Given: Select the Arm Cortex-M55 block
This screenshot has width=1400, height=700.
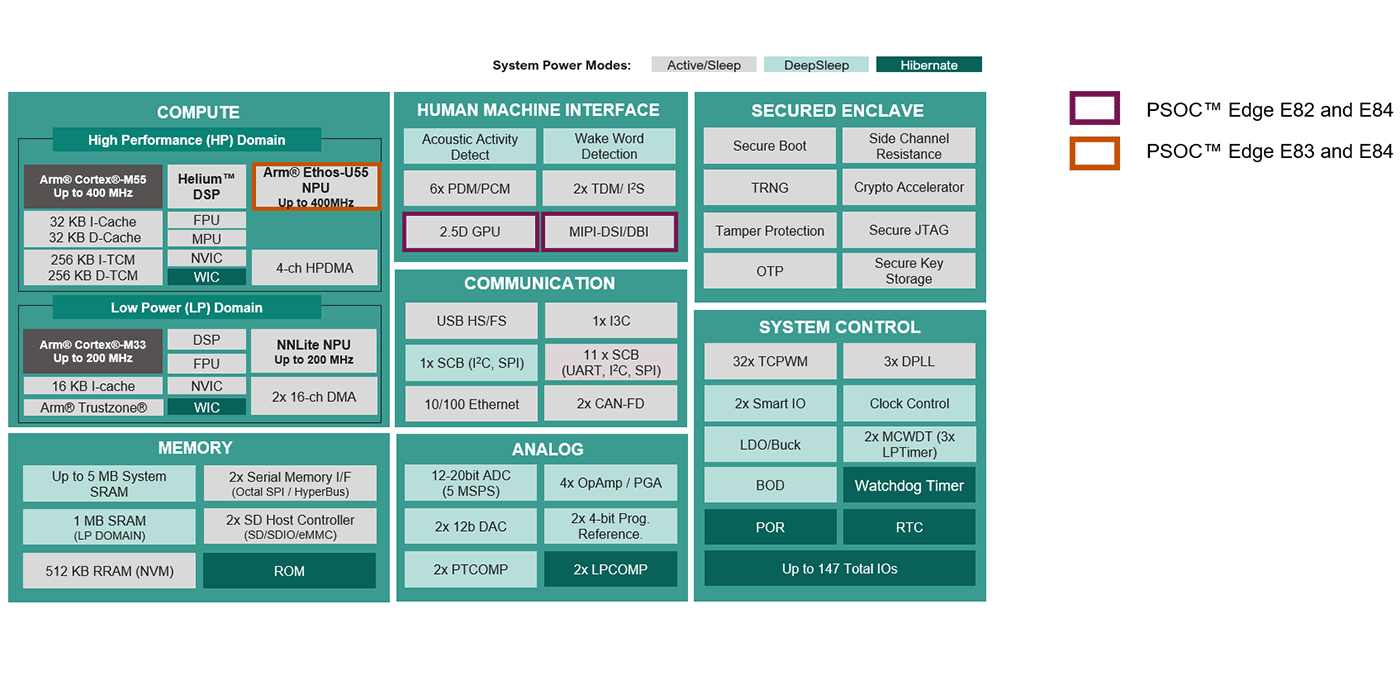Looking at the screenshot, I should click(93, 186).
